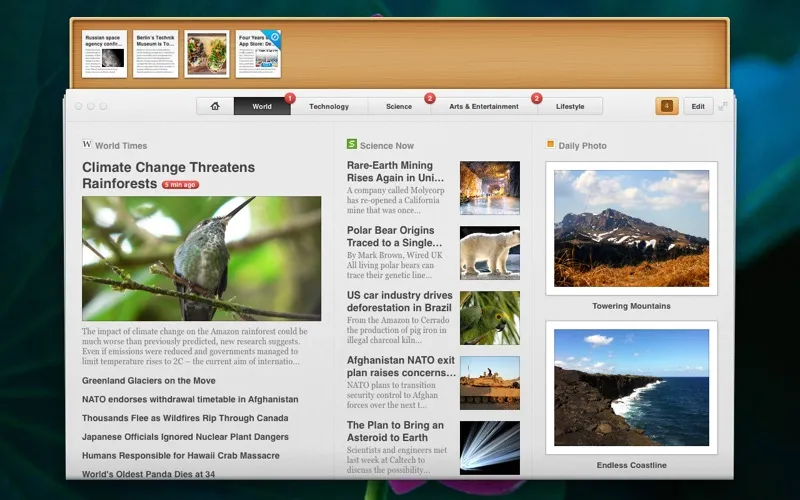This screenshot has height=500, width=800.
Task: Click the Daily Photo orange feed icon
Action: click(550, 144)
